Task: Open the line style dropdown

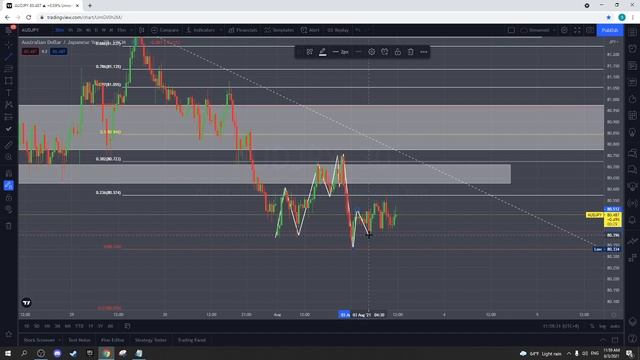Action: pos(358,52)
